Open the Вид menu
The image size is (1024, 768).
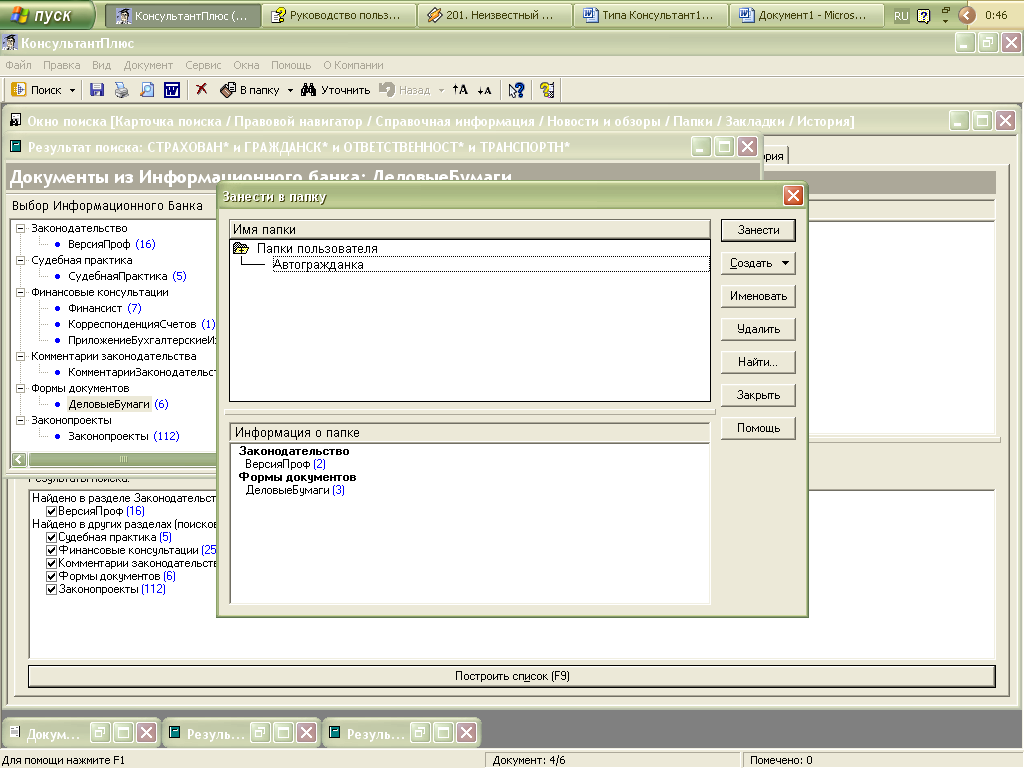[101, 65]
